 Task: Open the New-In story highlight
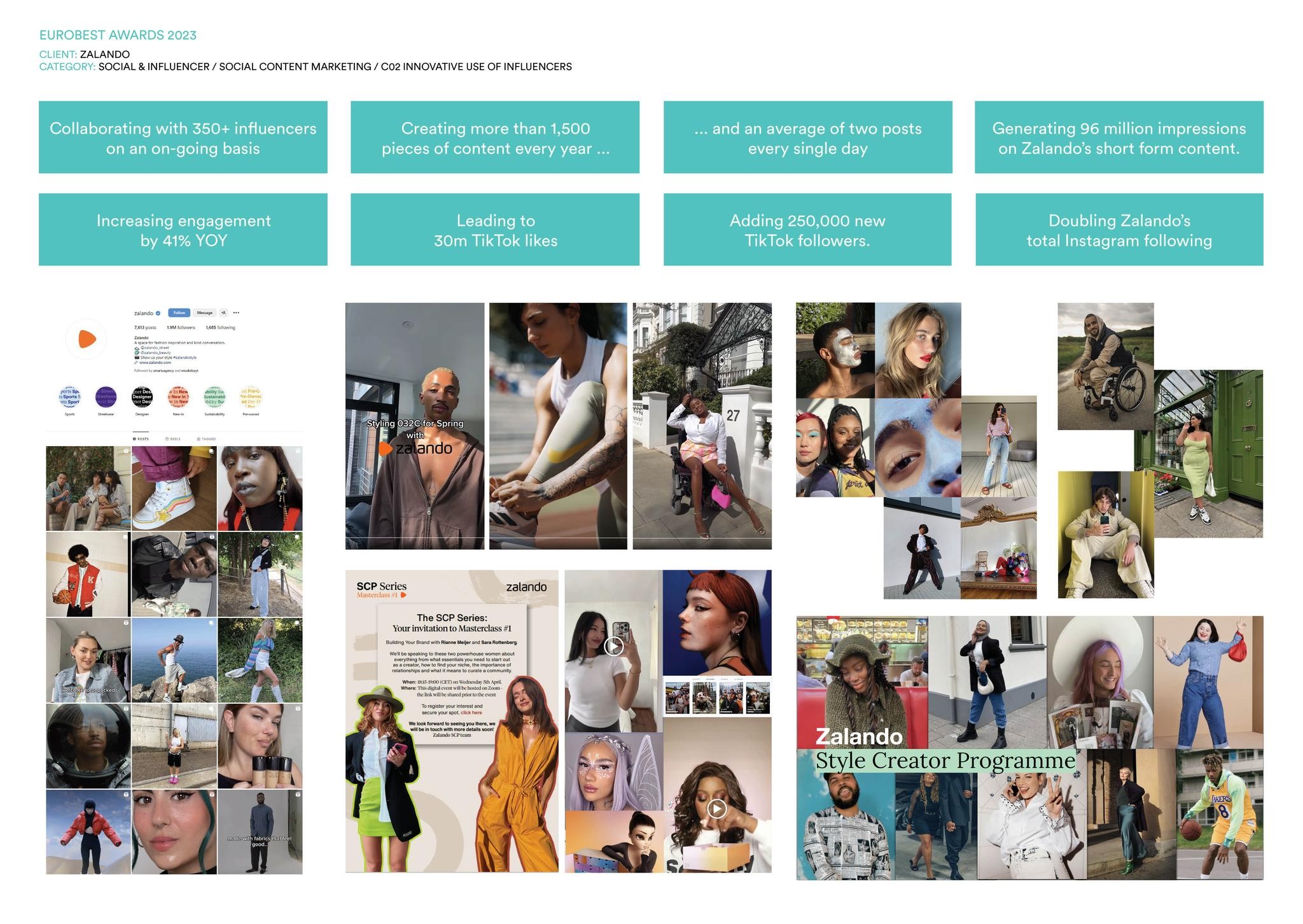(x=178, y=396)
